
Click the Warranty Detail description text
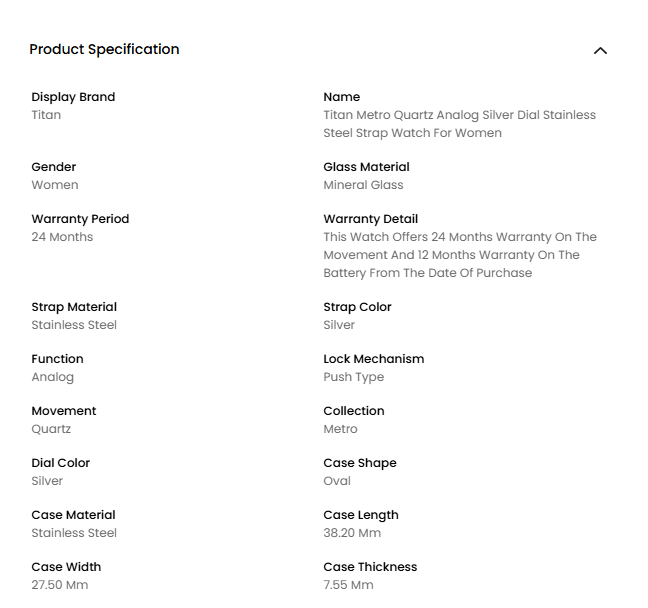coord(460,255)
